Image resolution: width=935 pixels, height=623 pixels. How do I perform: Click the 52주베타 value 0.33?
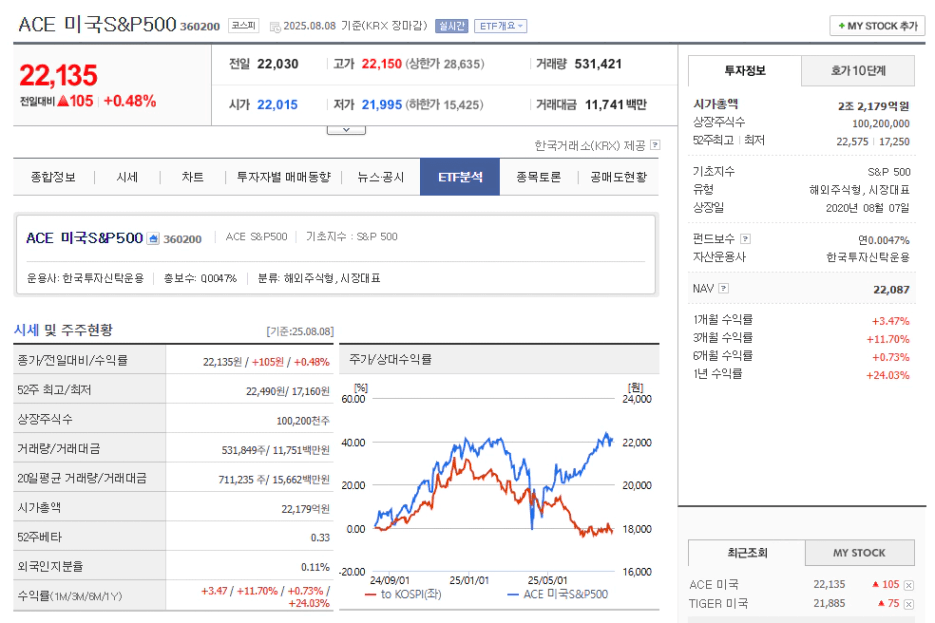tap(320, 538)
